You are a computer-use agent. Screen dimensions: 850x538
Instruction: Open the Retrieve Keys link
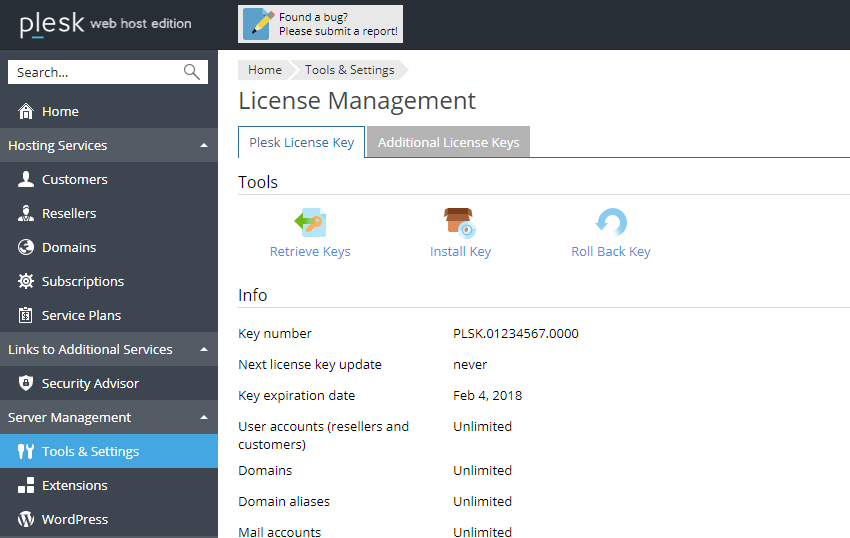click(x=310, y=252)
